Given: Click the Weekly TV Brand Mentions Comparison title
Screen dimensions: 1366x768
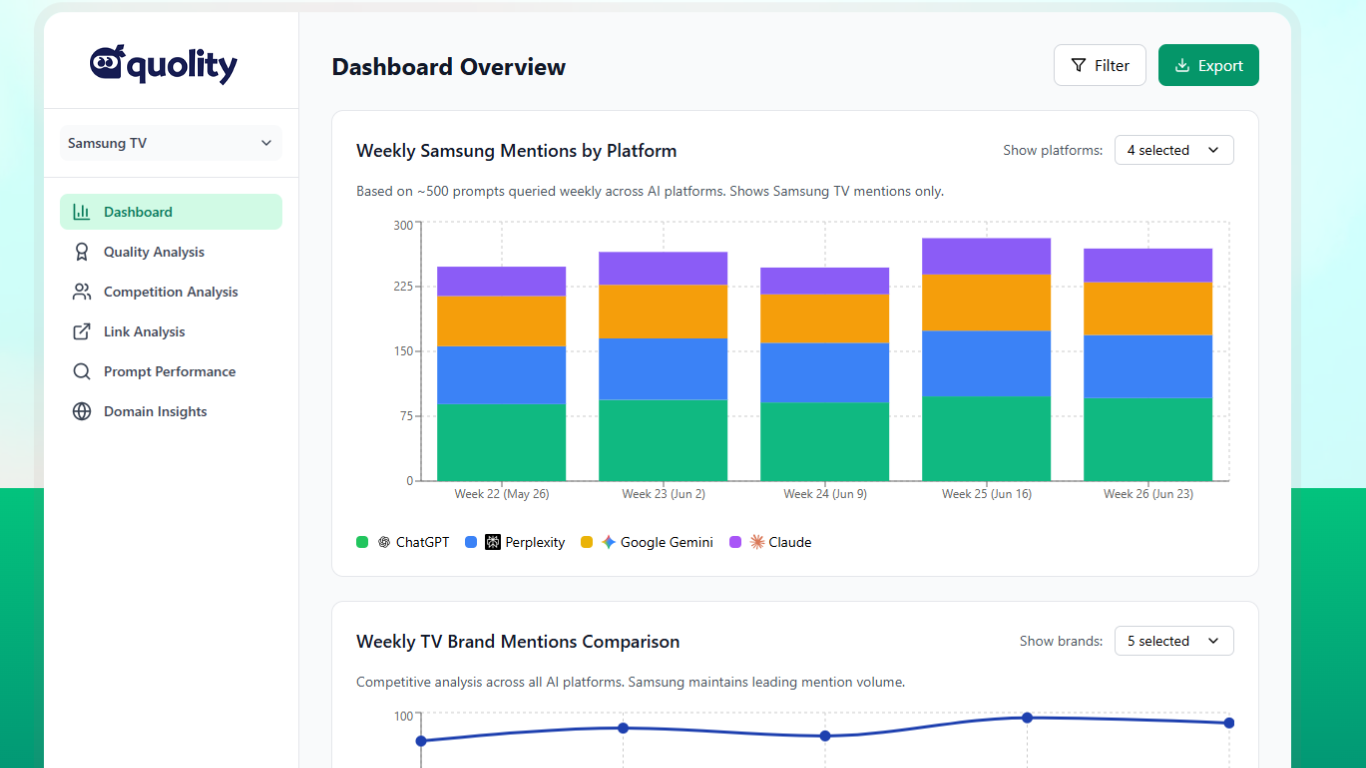Looking at the screenshot, I should point(518,642).
